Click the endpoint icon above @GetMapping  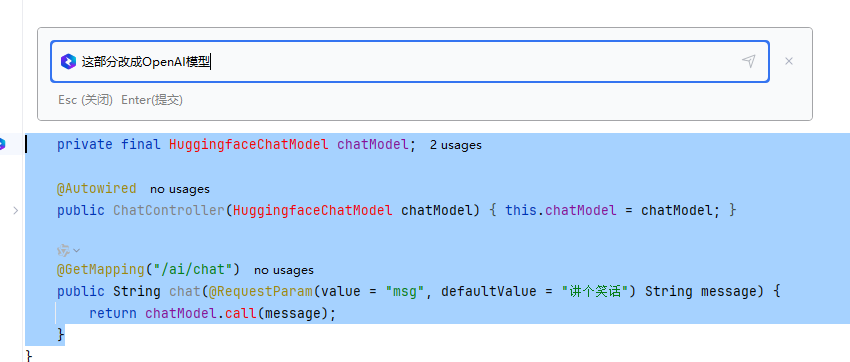click(x=63, y=250)
